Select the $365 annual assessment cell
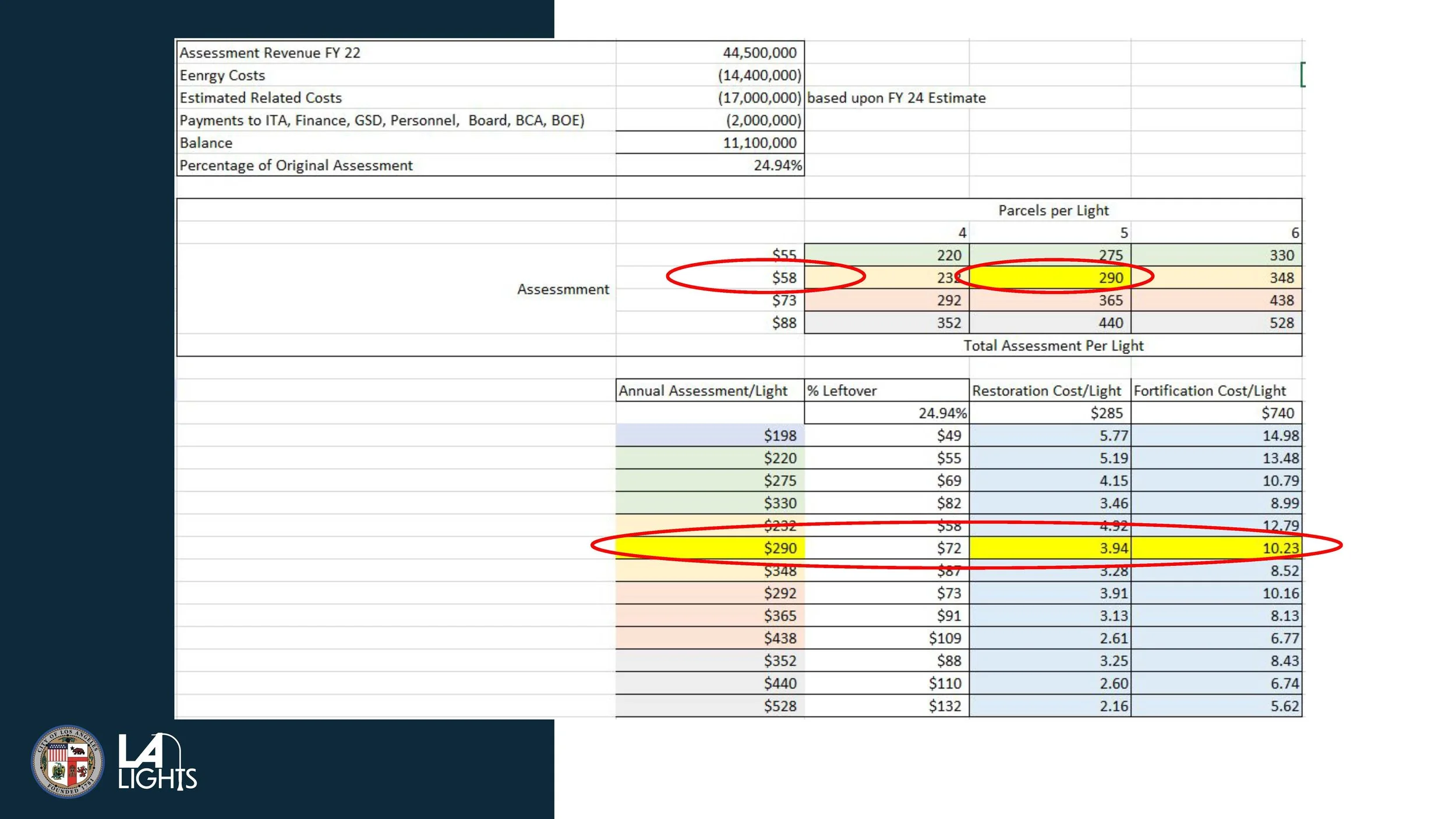The image size is (1456, 819). tap(710, 615)
